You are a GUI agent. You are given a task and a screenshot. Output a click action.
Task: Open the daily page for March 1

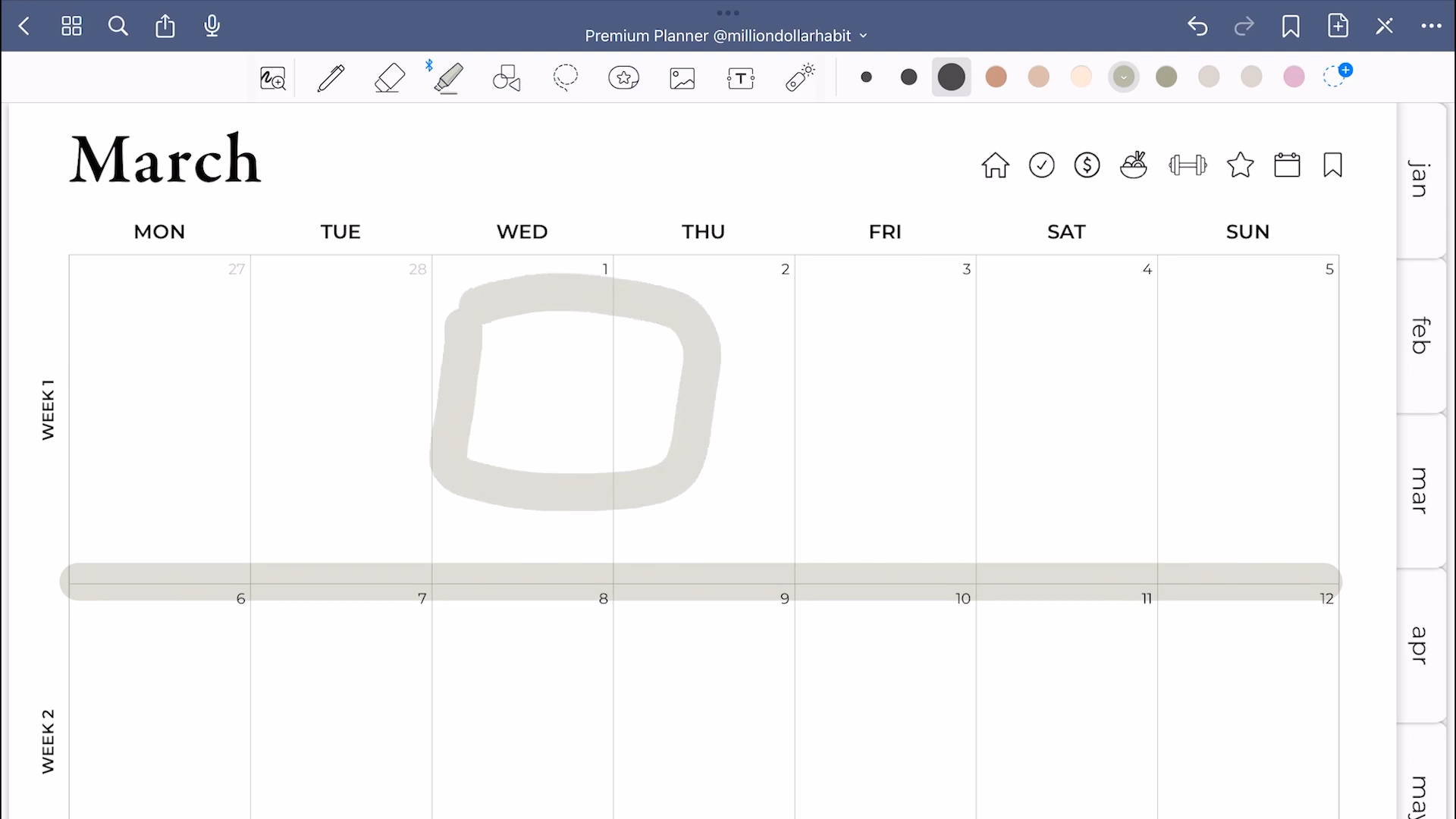tap(605, 269)
